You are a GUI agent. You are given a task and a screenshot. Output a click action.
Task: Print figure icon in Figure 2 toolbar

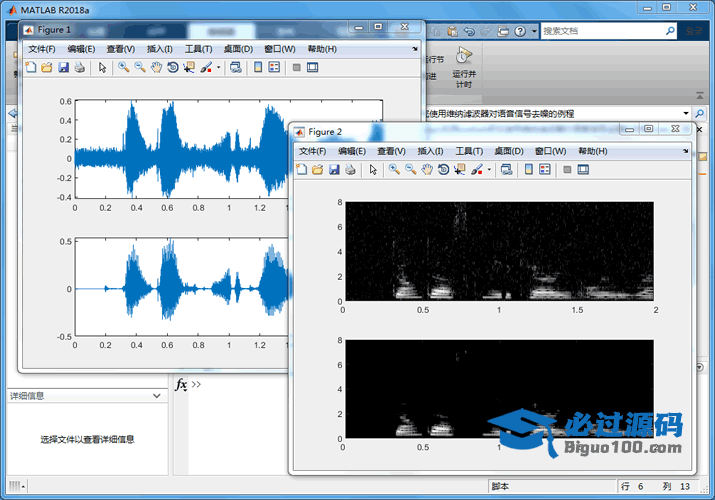pyautogui.click(x=351, y=170)
